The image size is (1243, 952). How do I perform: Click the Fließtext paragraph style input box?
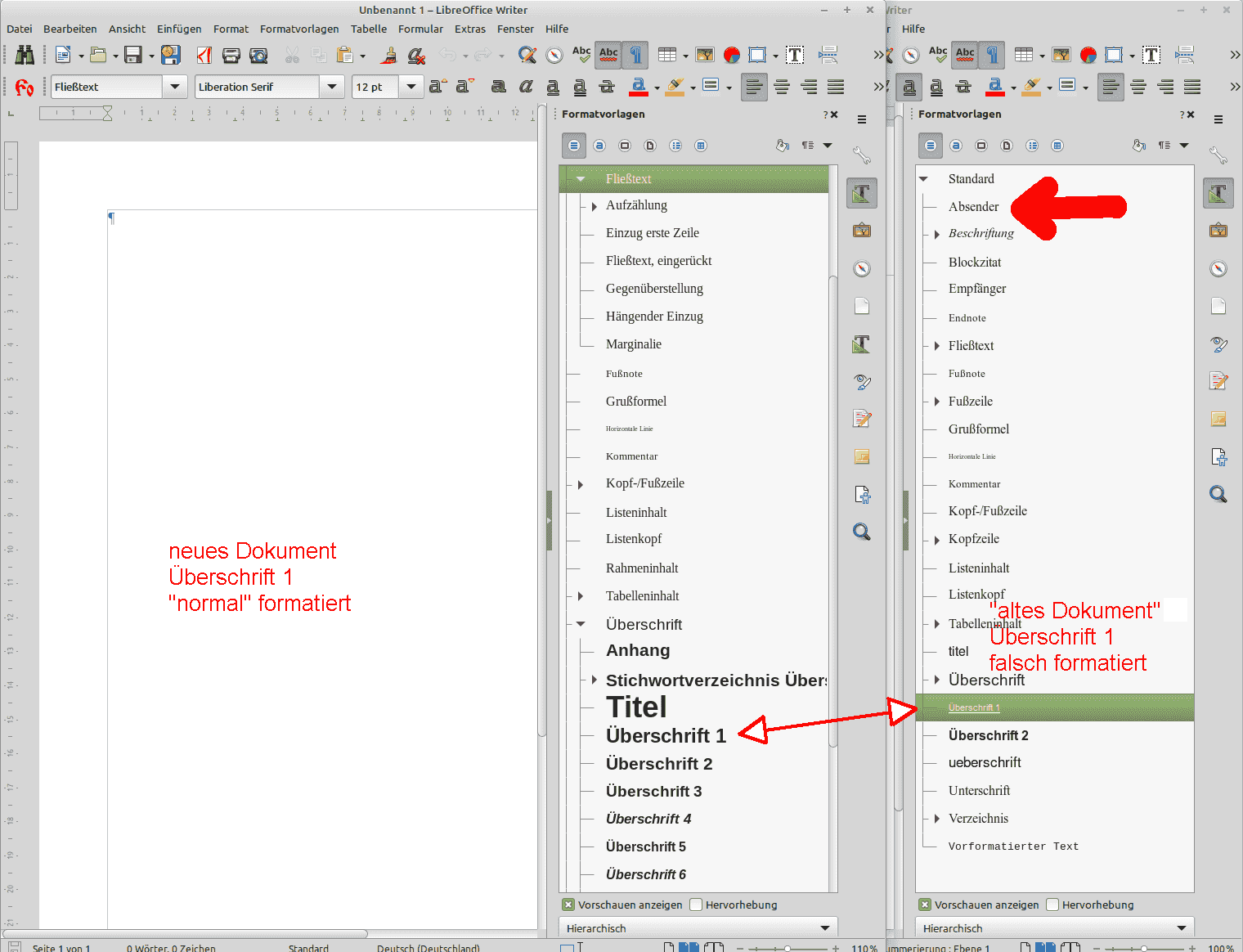click(x=106, y=87)
